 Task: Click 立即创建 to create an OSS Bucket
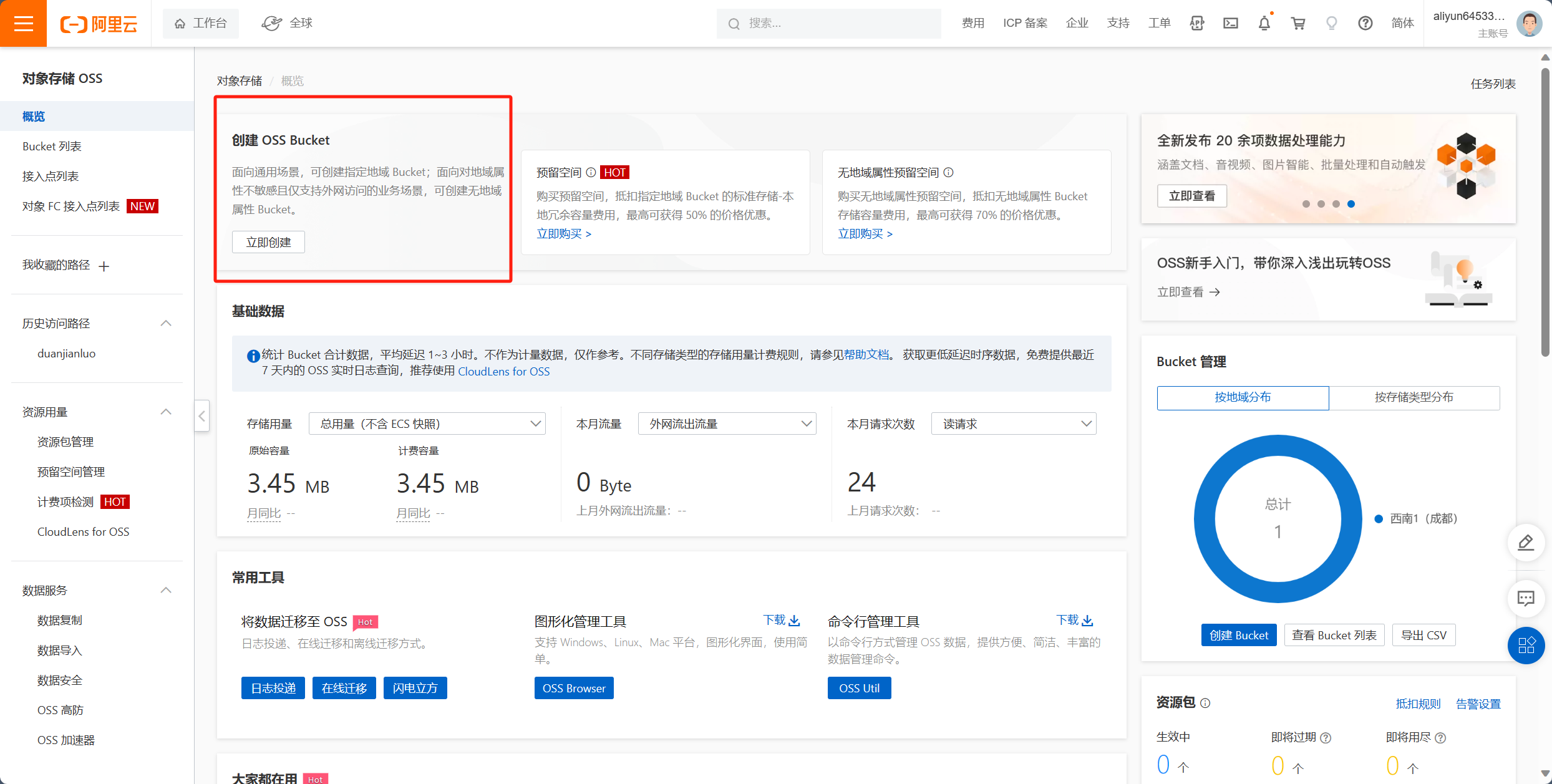(x=268, y=242)
